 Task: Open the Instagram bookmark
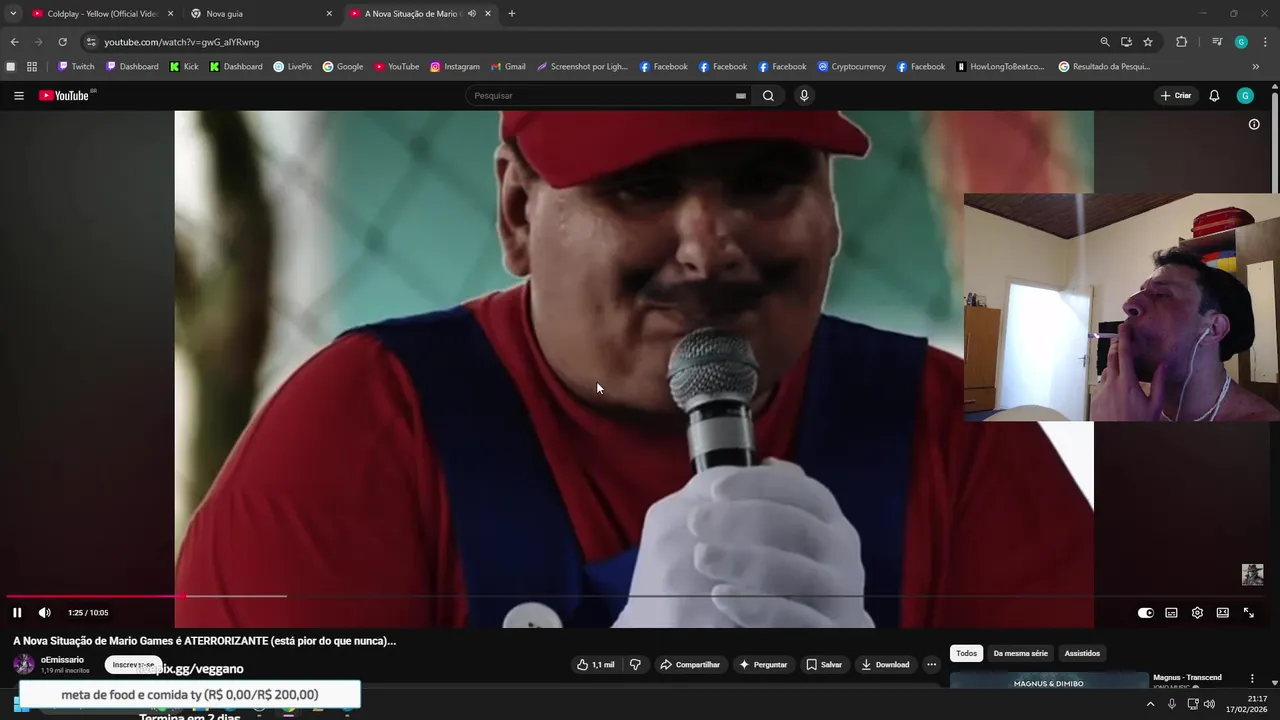(455, 67)
